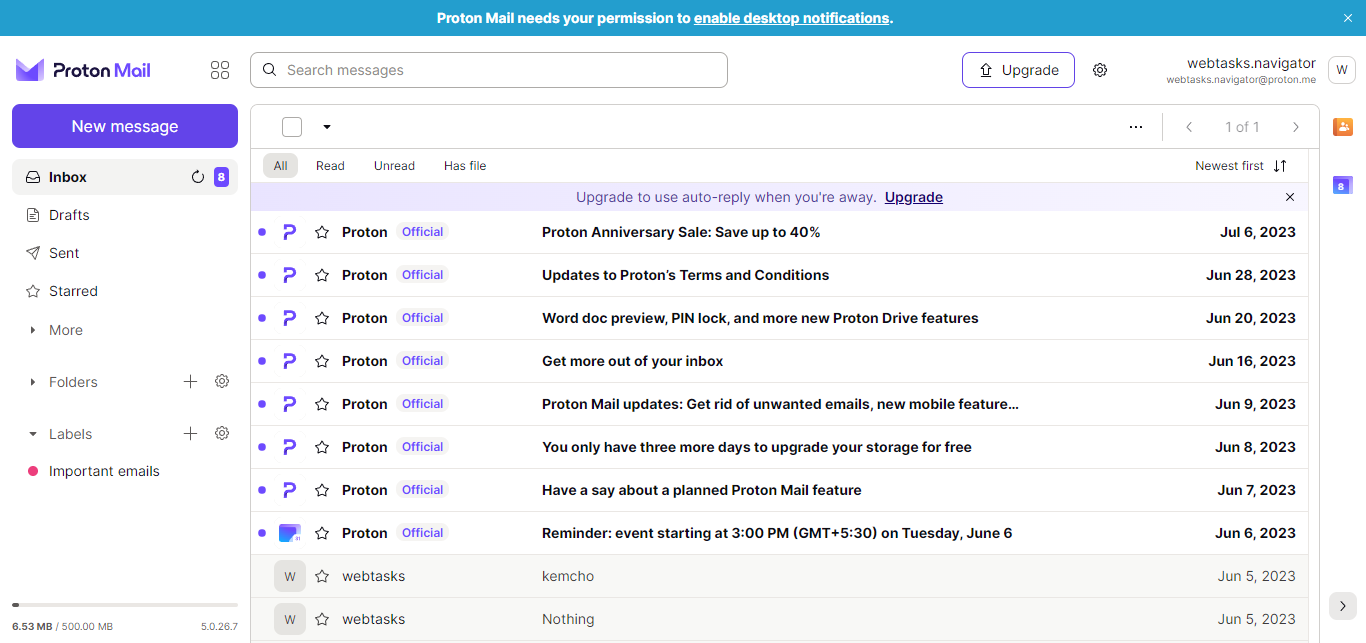Open the Important emails label
Viewport: 1366px width, 643px height.
125,471
